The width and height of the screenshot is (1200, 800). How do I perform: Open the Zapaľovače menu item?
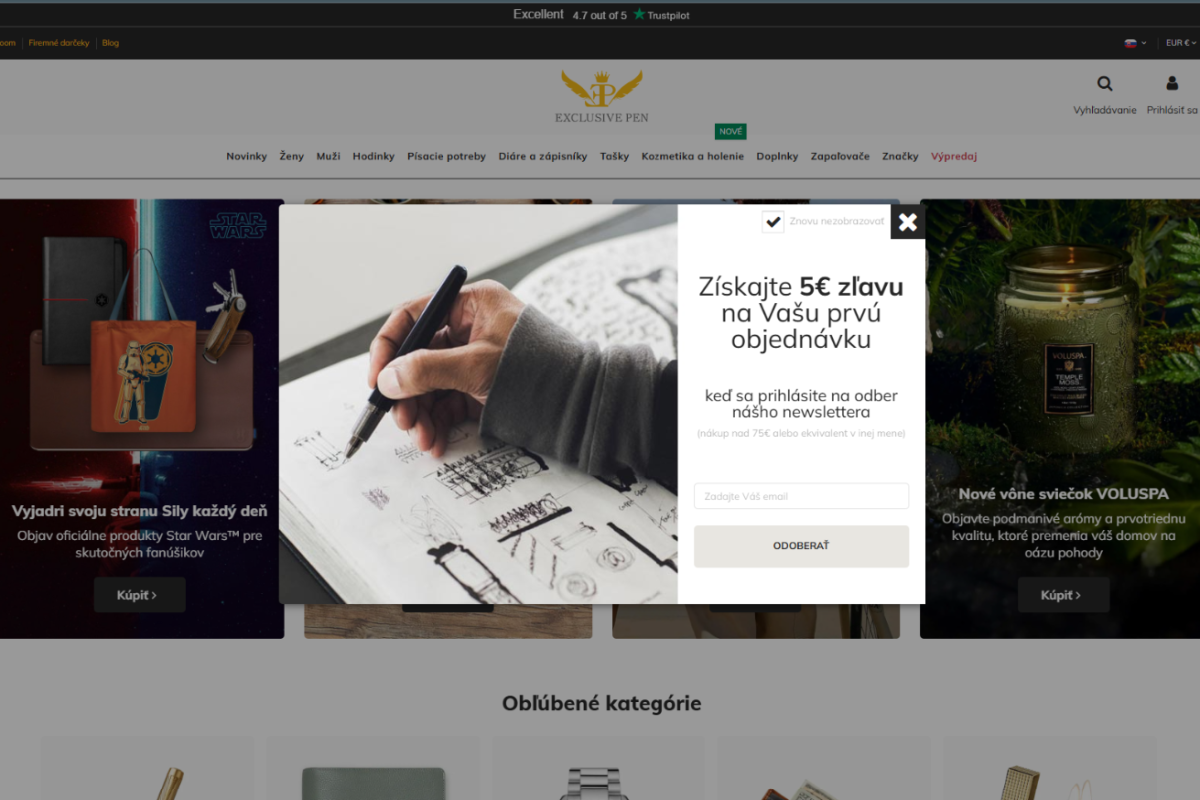[840, 156]
